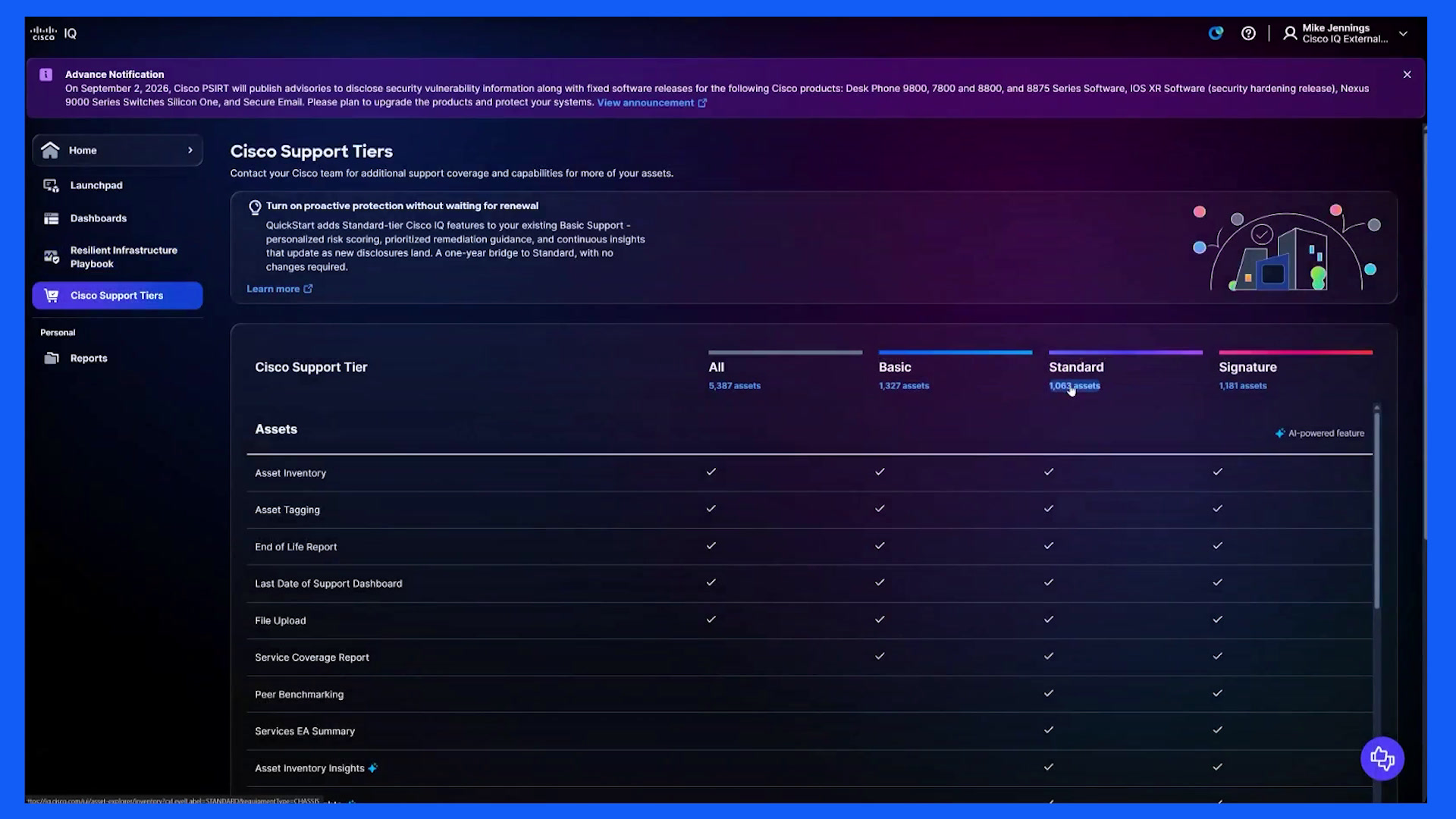Image resolution: width=1456 pixels, height=819 pixels.
Task: Open the help question mark icon
Action: click(x=1248, y=33)
